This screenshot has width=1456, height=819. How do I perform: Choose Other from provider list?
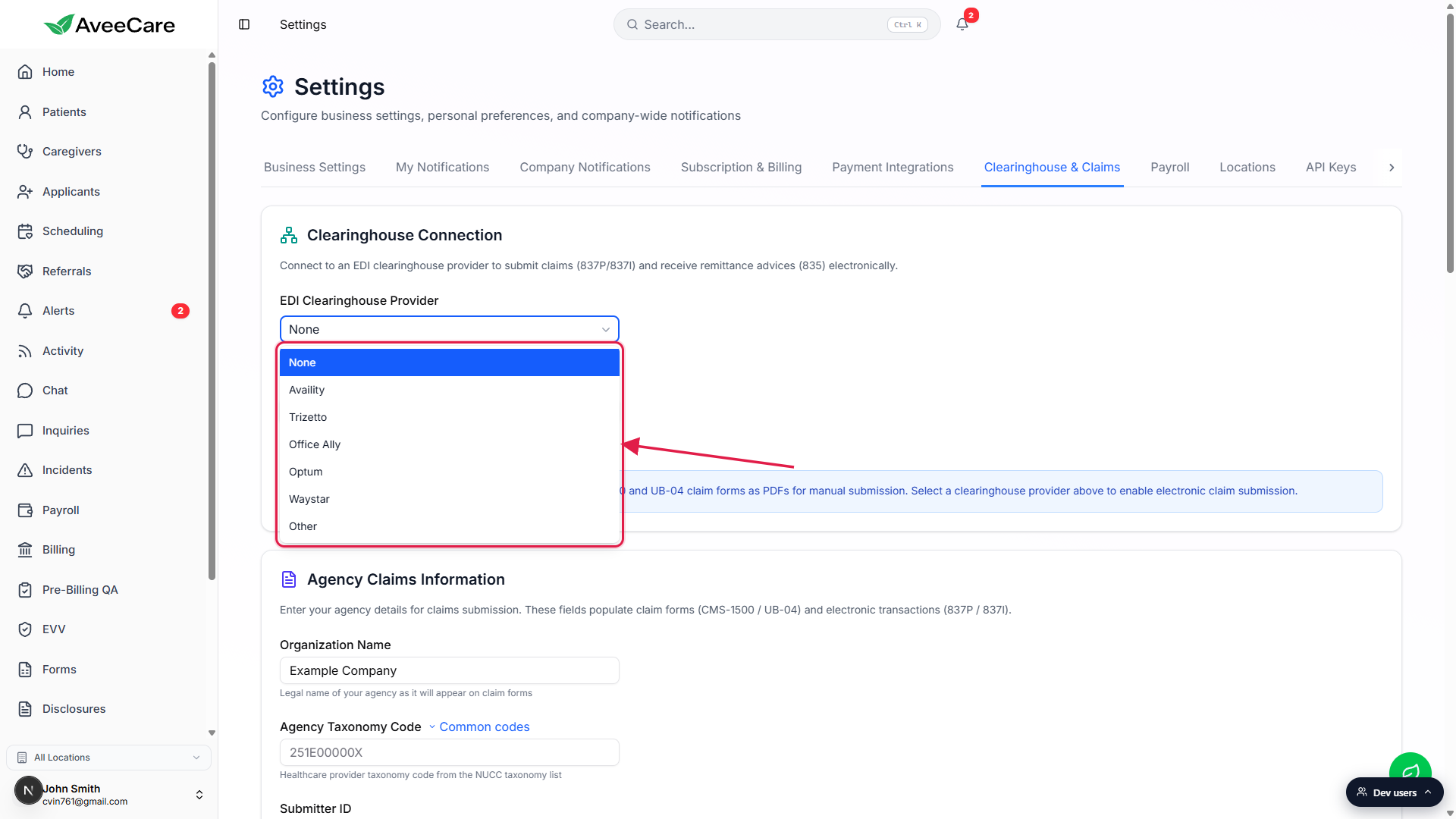(450, 526)
